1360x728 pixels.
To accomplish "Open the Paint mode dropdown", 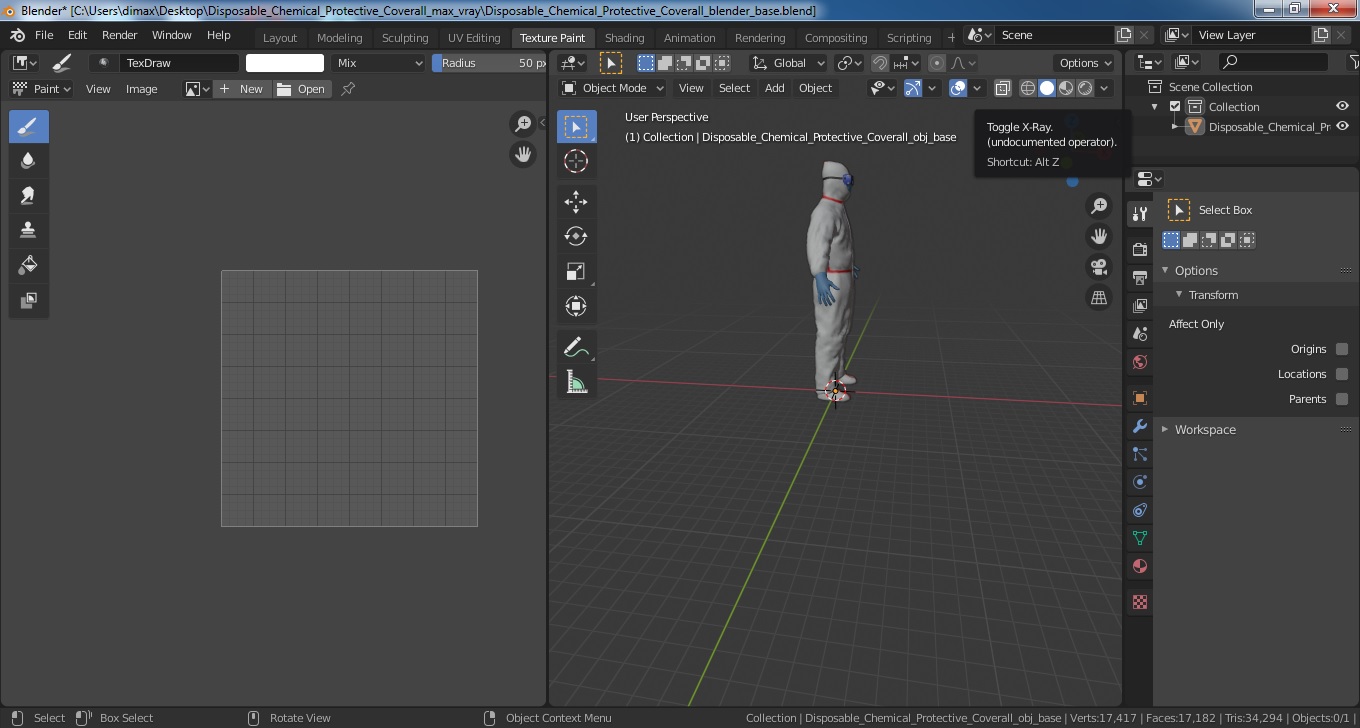I will (x=41, y=89).
